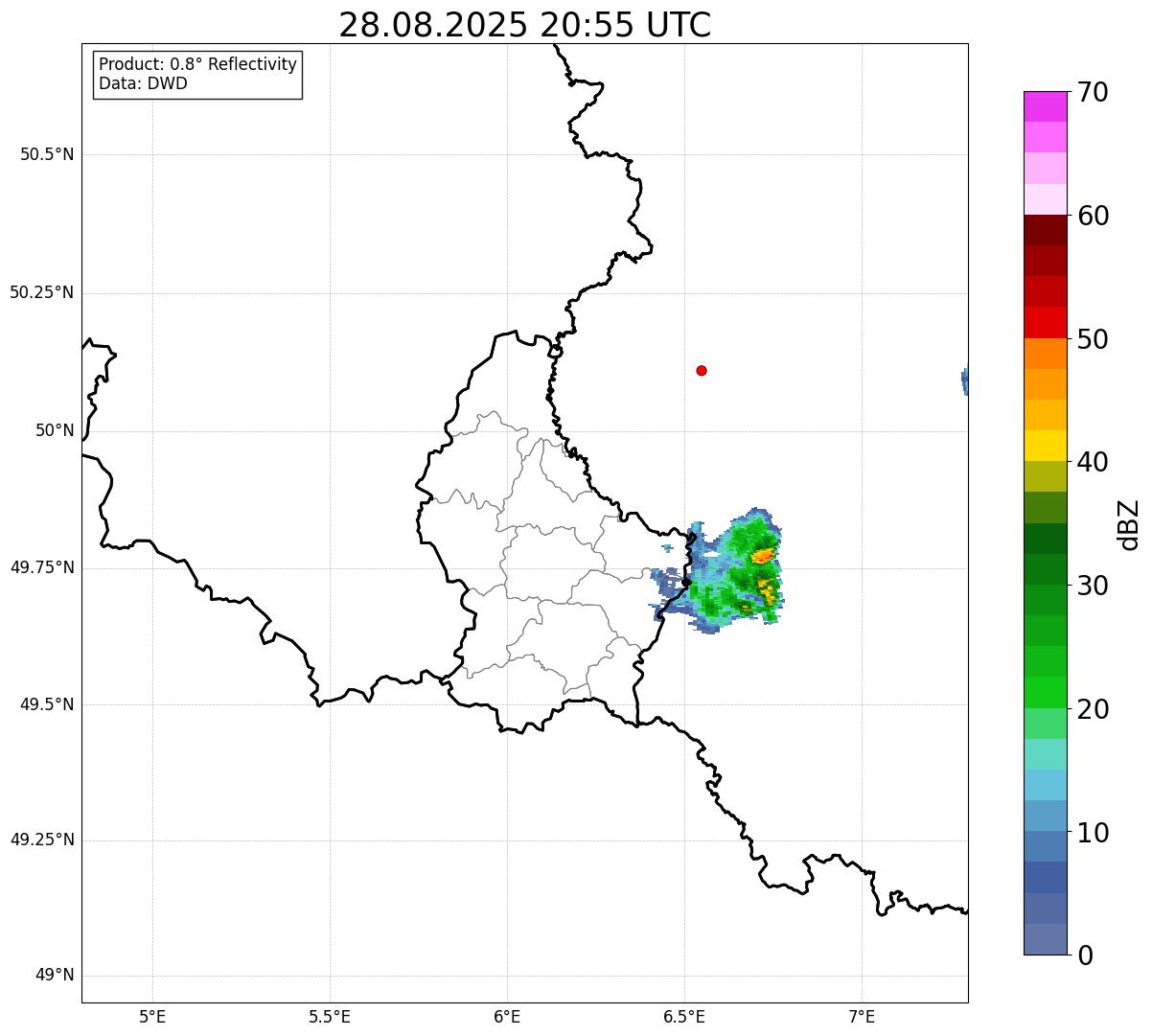Click the light blue colorbar segment above 10
The height and width of the screenshot is (1036, 1152).
(1045, 785)
